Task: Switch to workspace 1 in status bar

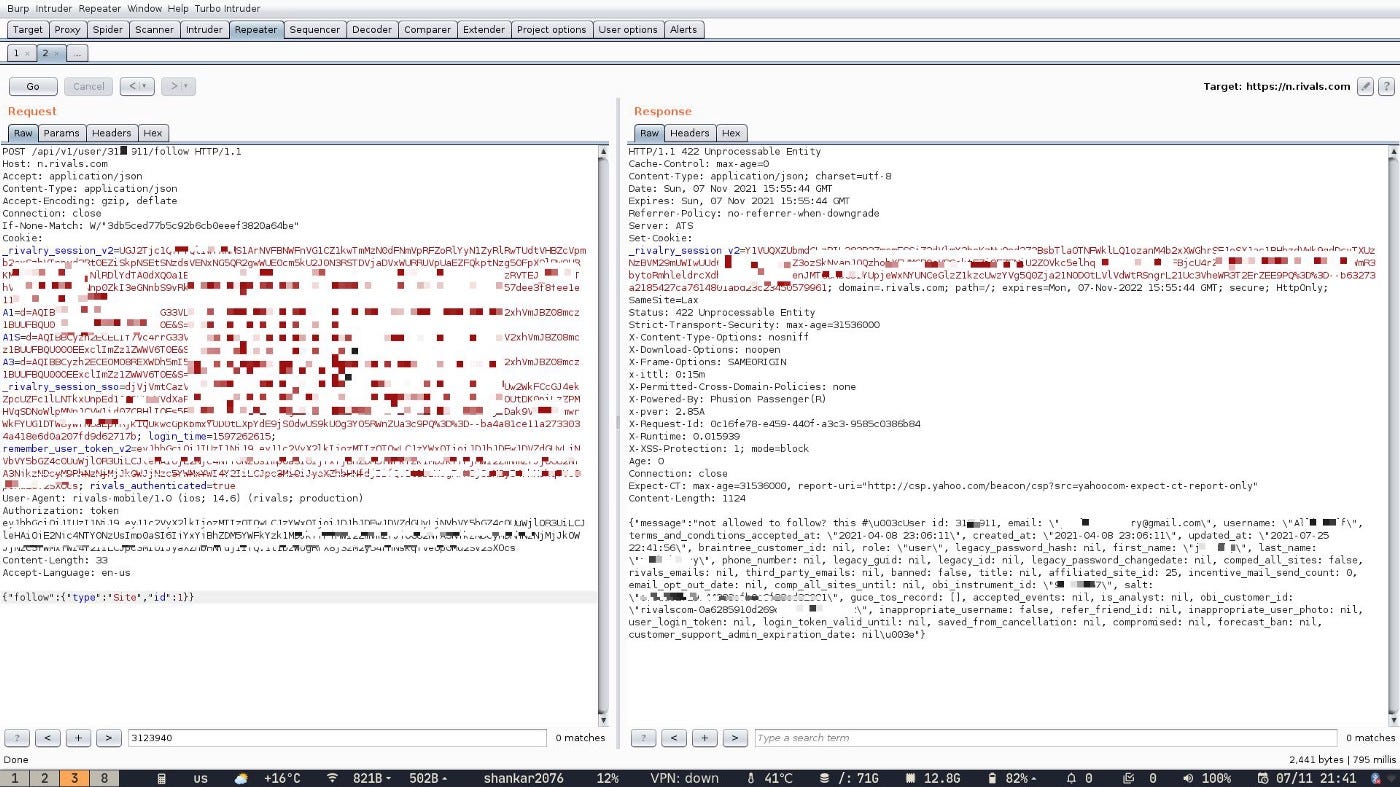Action: [15, 778]
